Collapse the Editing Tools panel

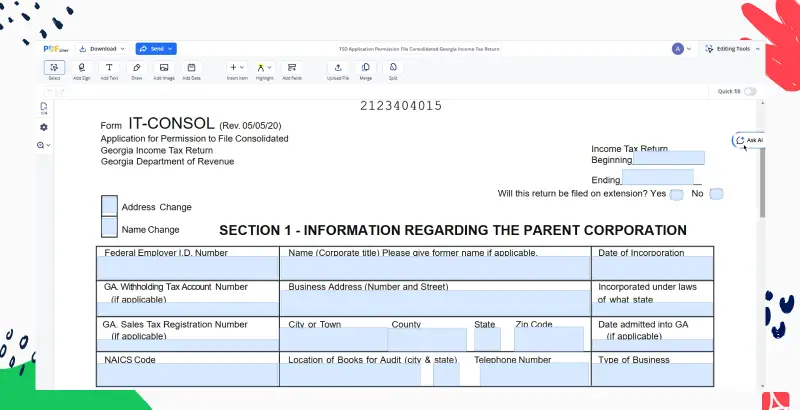point(758,49)
